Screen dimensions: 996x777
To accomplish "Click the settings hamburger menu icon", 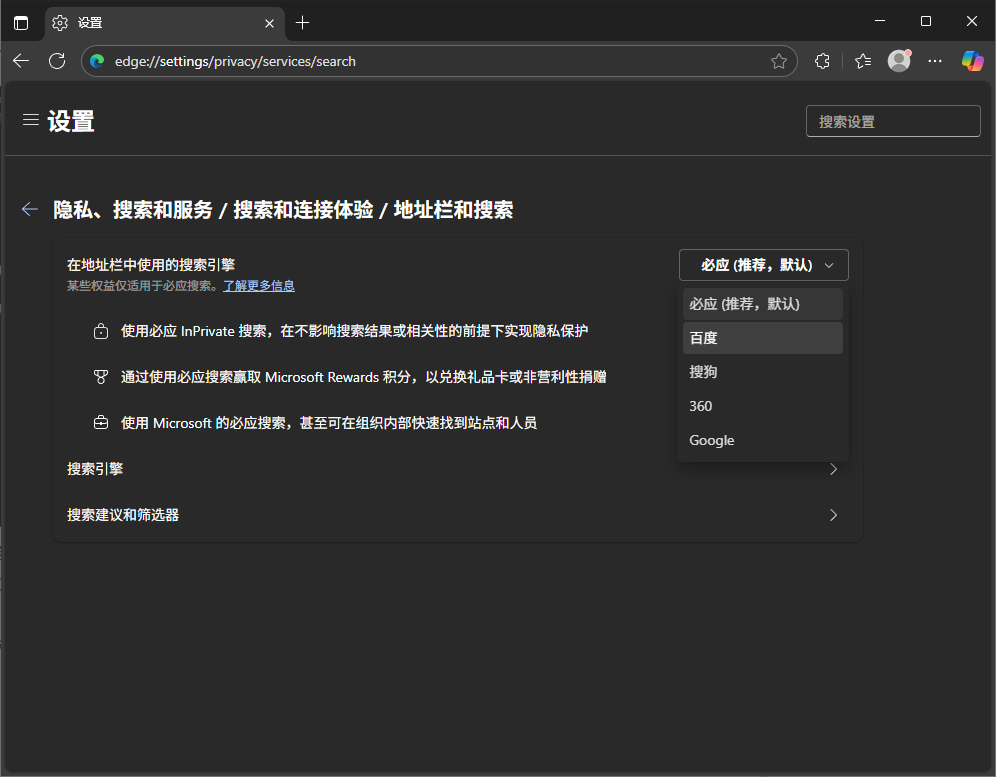I will click(x=30, y=119).
